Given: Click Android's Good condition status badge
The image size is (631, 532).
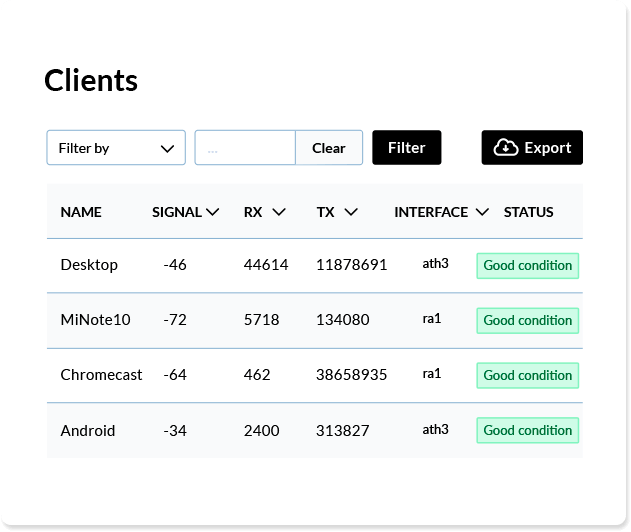Looking at the screenshot, I should [x=528, y=430].
